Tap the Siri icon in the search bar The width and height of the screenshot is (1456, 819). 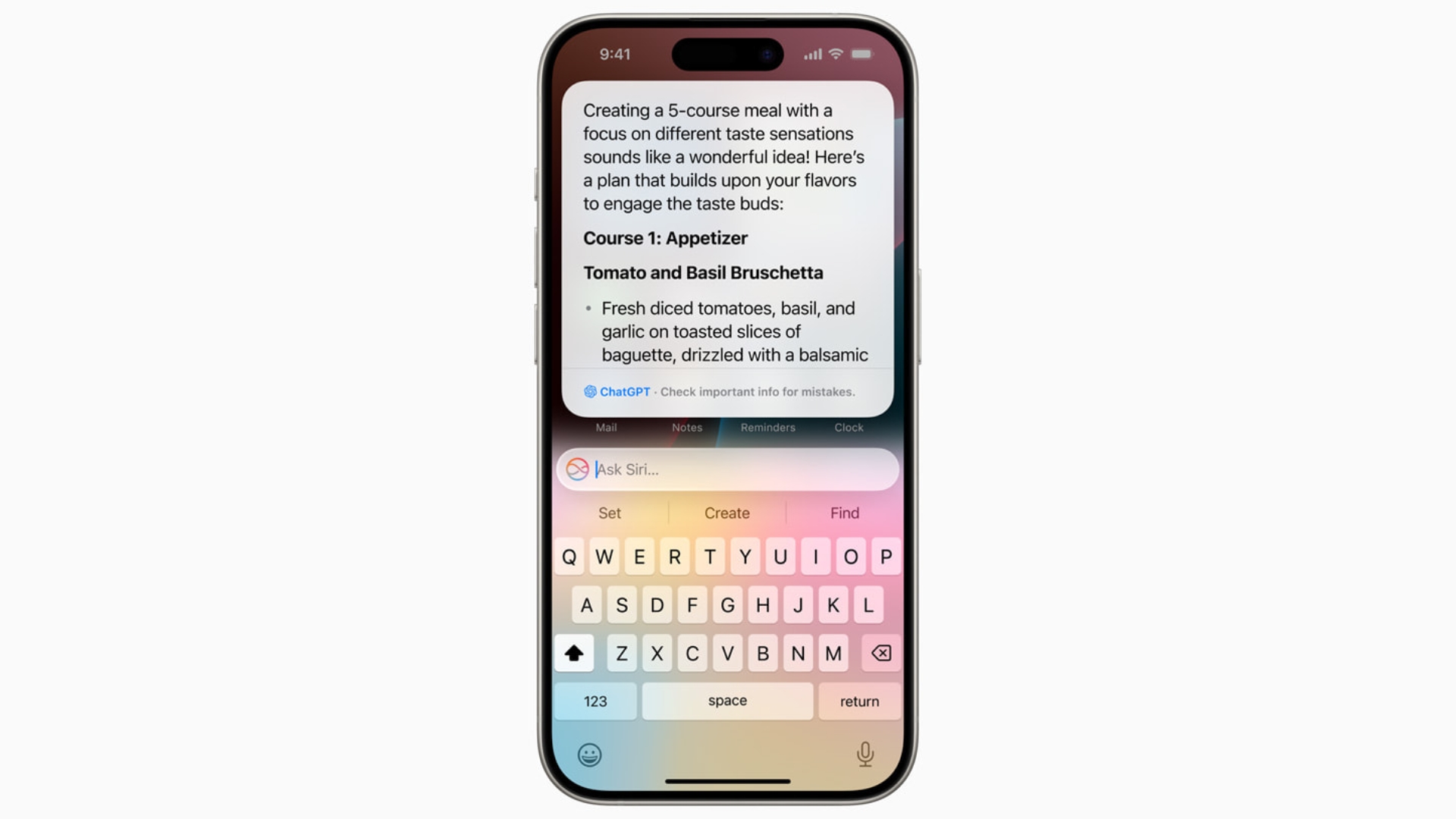[578, 469]
